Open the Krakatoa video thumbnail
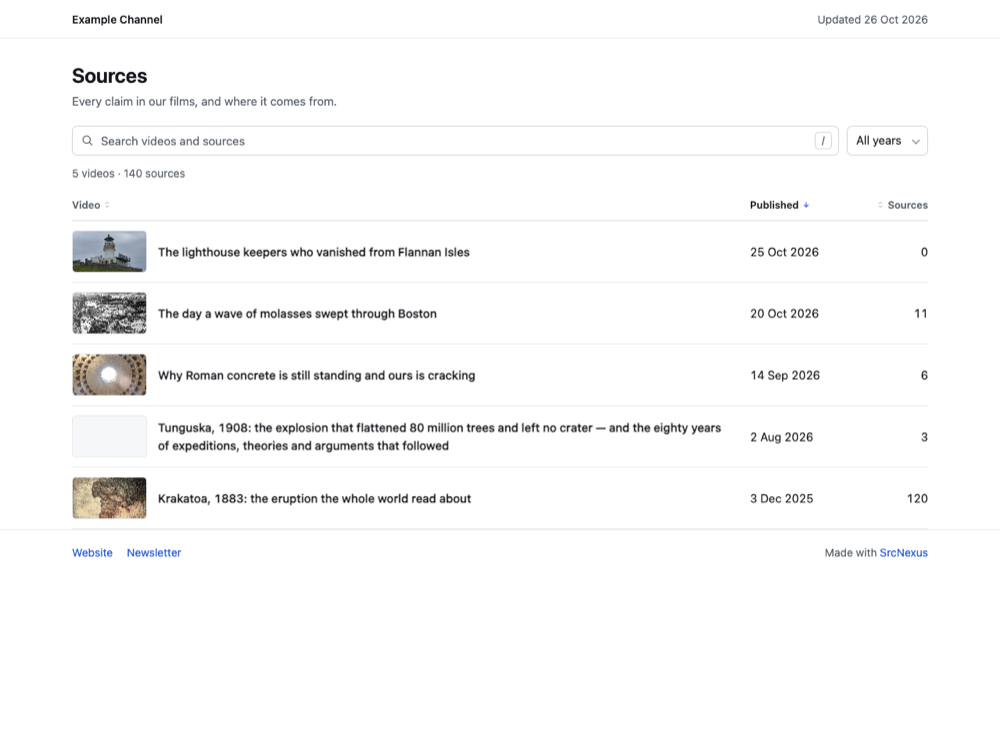 pos(109,498)
